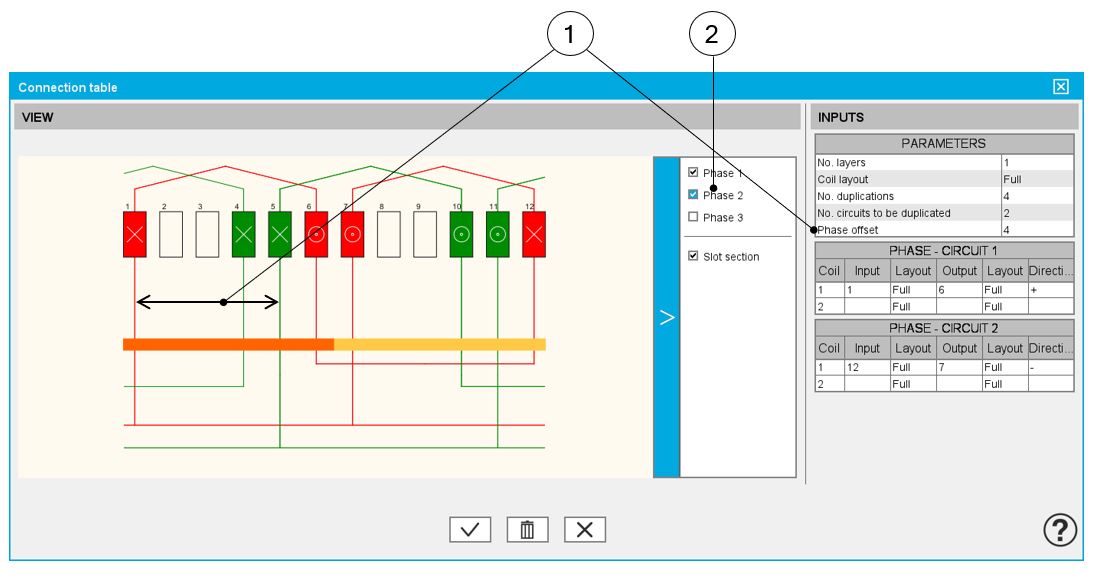This screenshot has width=1106, height=581.
Task: Click red slot 6 with dot symbol
Action: [316, 235]
